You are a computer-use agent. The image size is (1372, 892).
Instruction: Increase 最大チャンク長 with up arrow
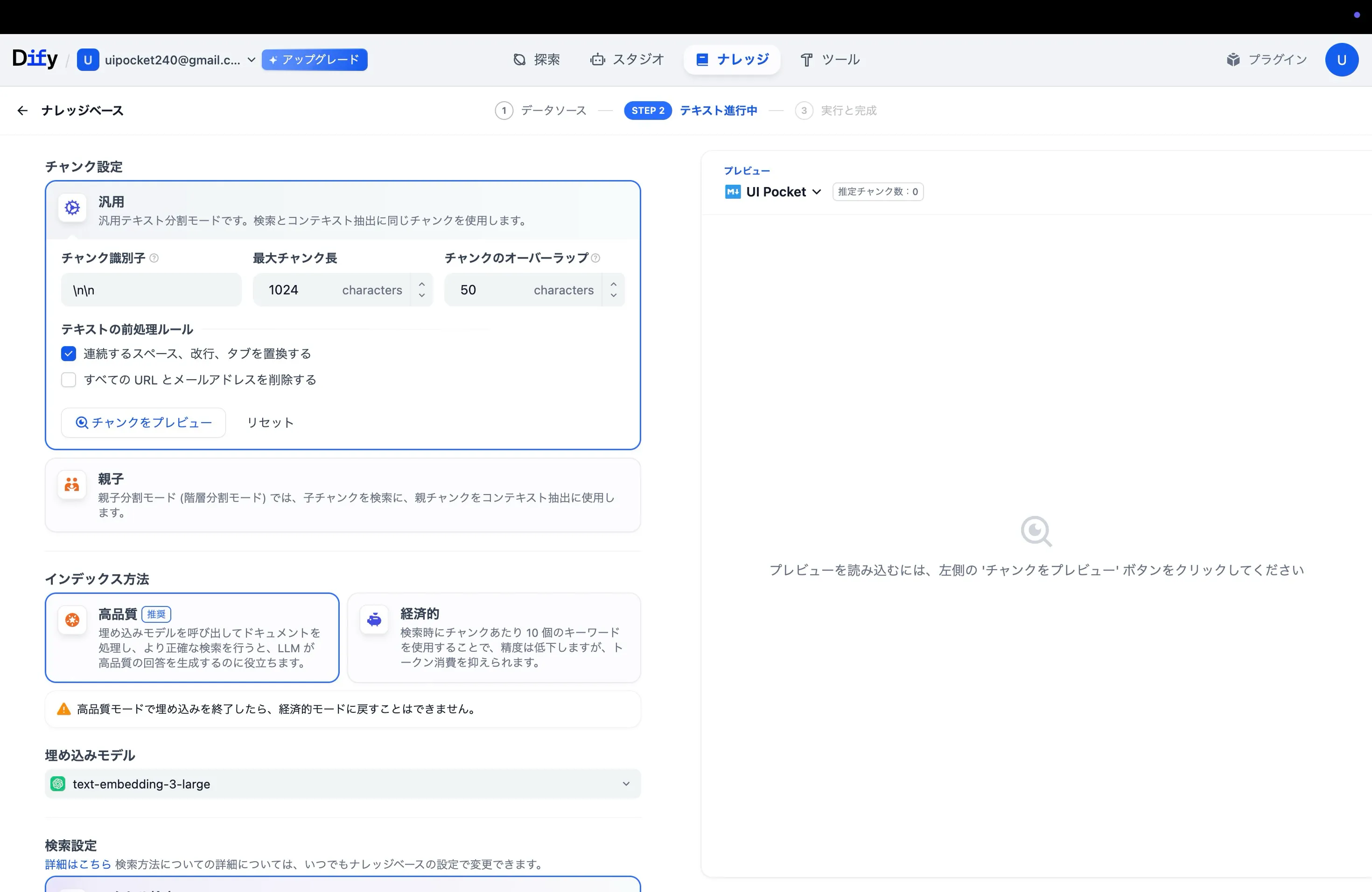(x=422, y=284)
